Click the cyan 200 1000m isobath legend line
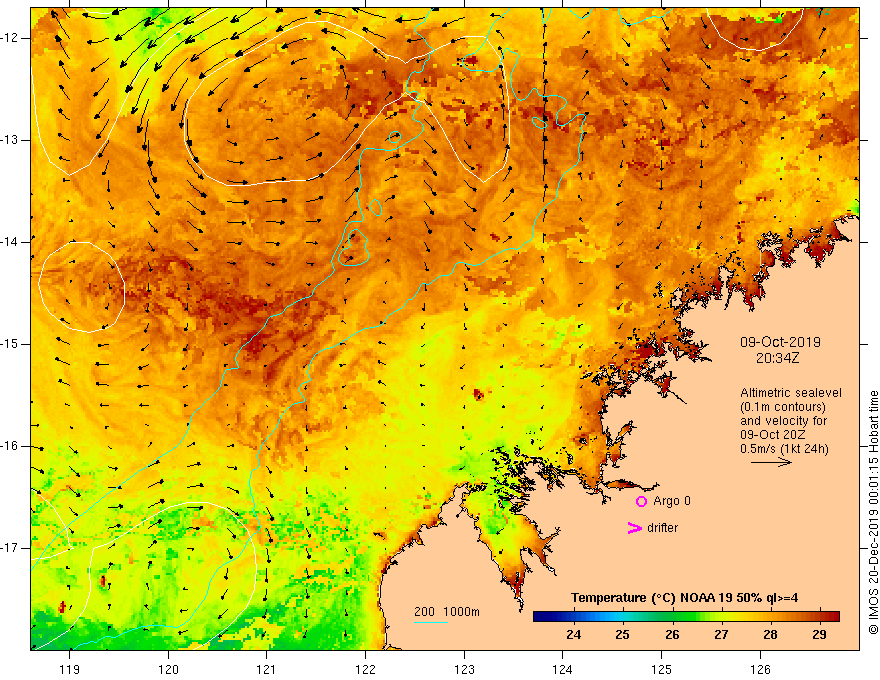880x680 pixels. tap(430, 622)
